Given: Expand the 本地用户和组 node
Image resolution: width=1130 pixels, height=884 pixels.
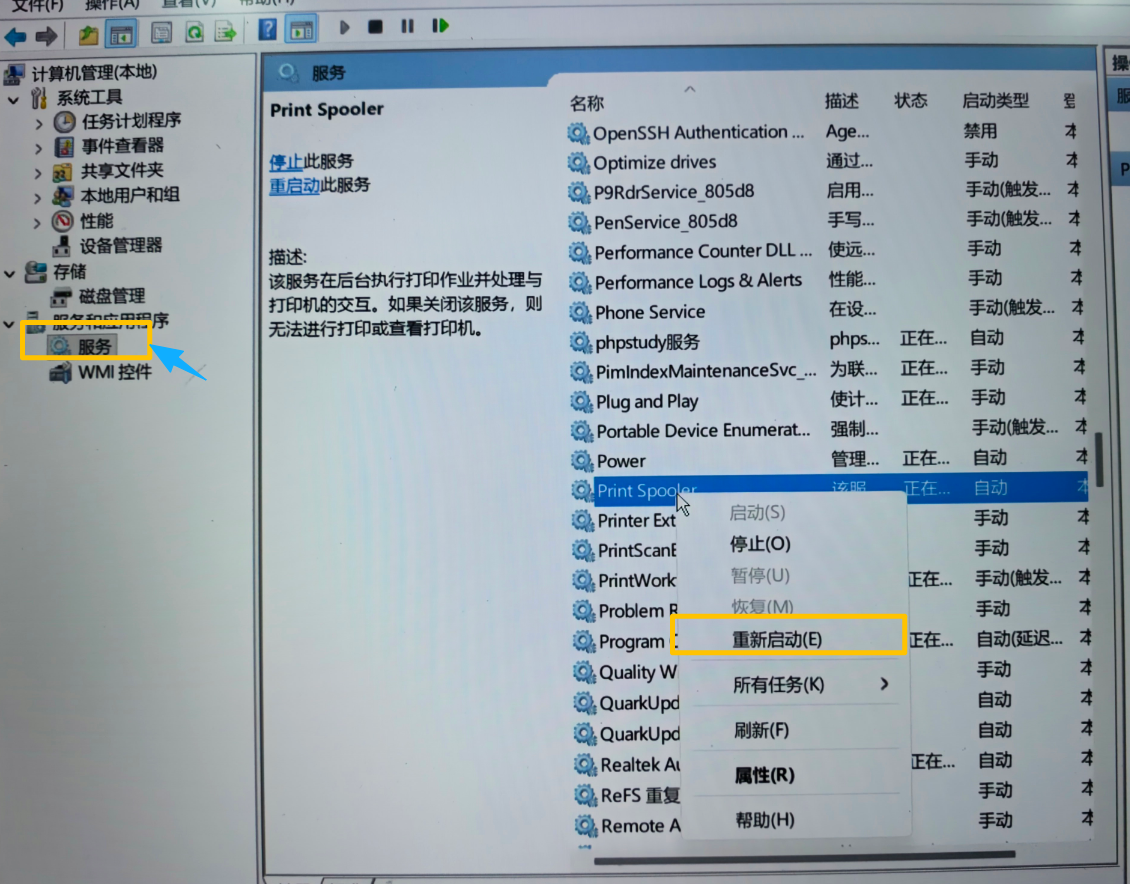Looking at the screenshot, I should click(x=38, y=198).
